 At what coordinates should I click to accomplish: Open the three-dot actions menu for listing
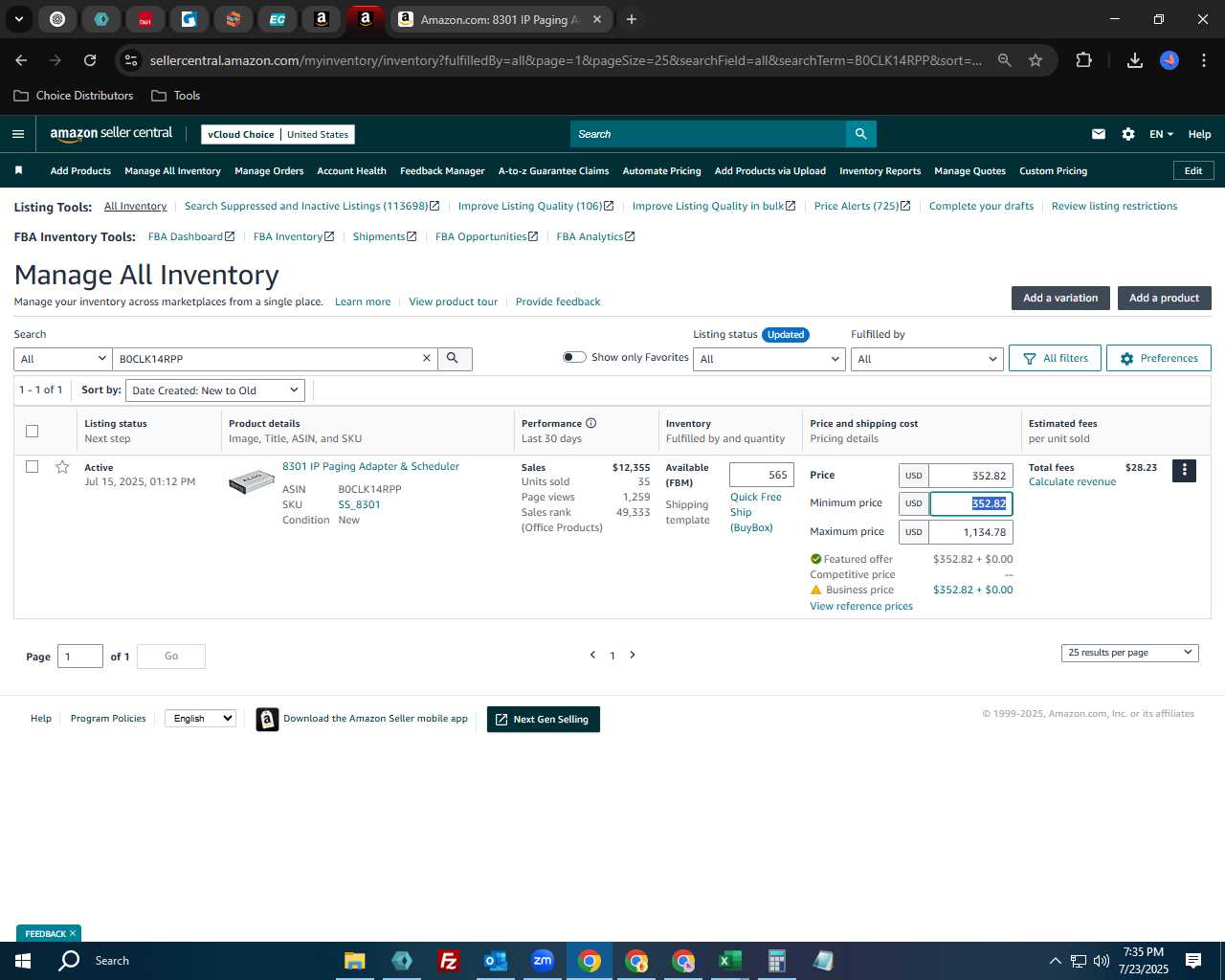click(x=1184, y=470)
